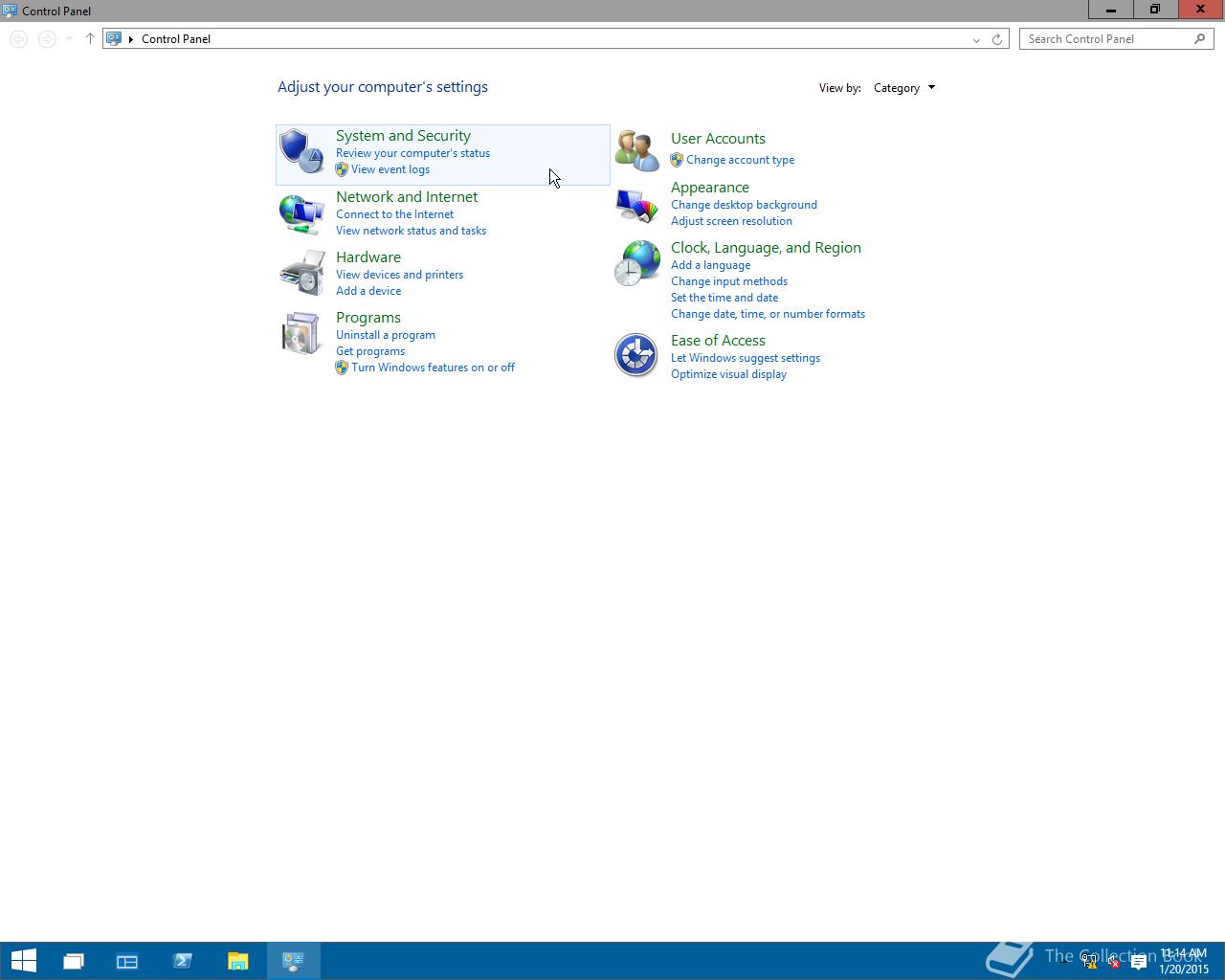Open the User Accounts people icon

[x=636, y=151]
